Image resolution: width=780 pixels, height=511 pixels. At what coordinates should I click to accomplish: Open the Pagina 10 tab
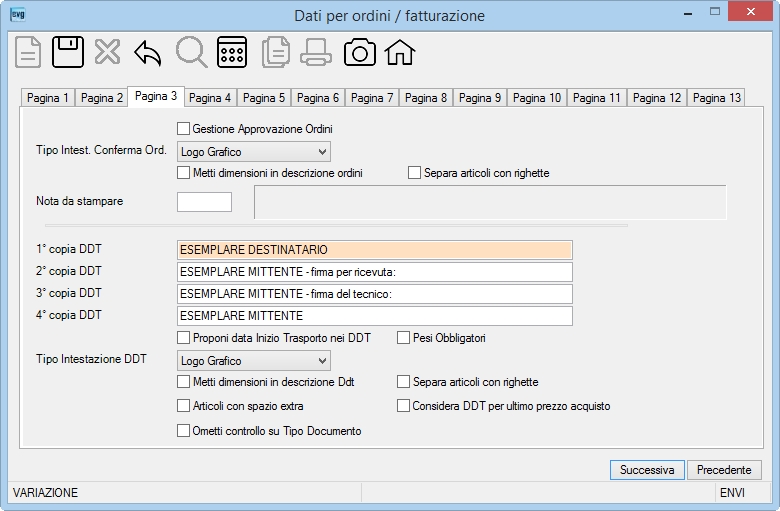537,98
